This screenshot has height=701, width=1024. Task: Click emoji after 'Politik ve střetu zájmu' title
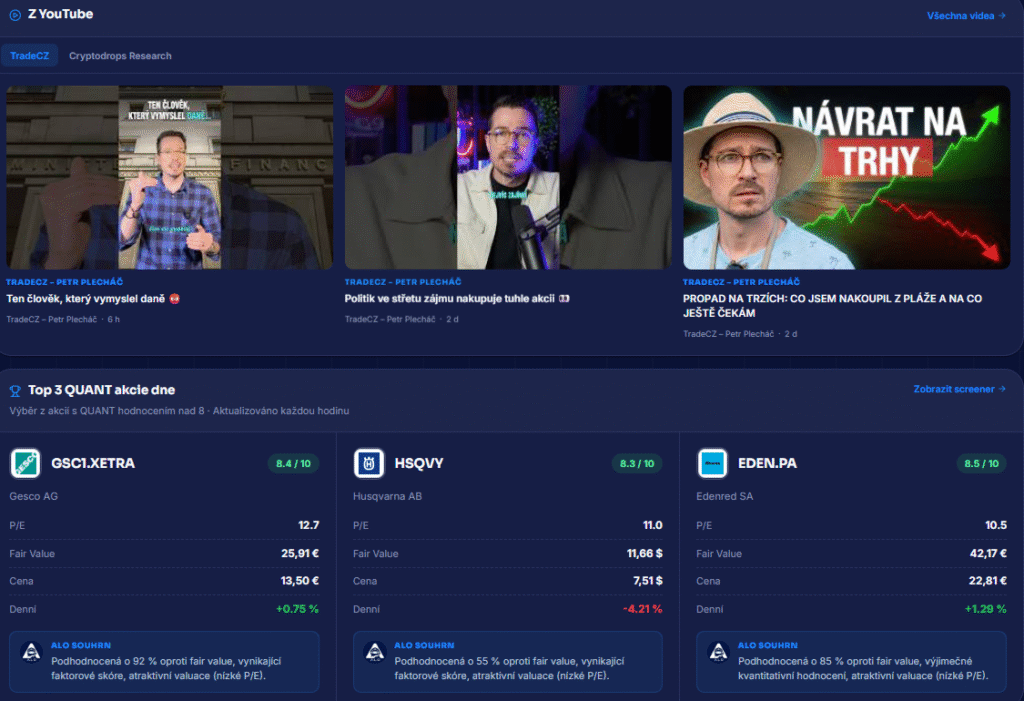[564, 299]
